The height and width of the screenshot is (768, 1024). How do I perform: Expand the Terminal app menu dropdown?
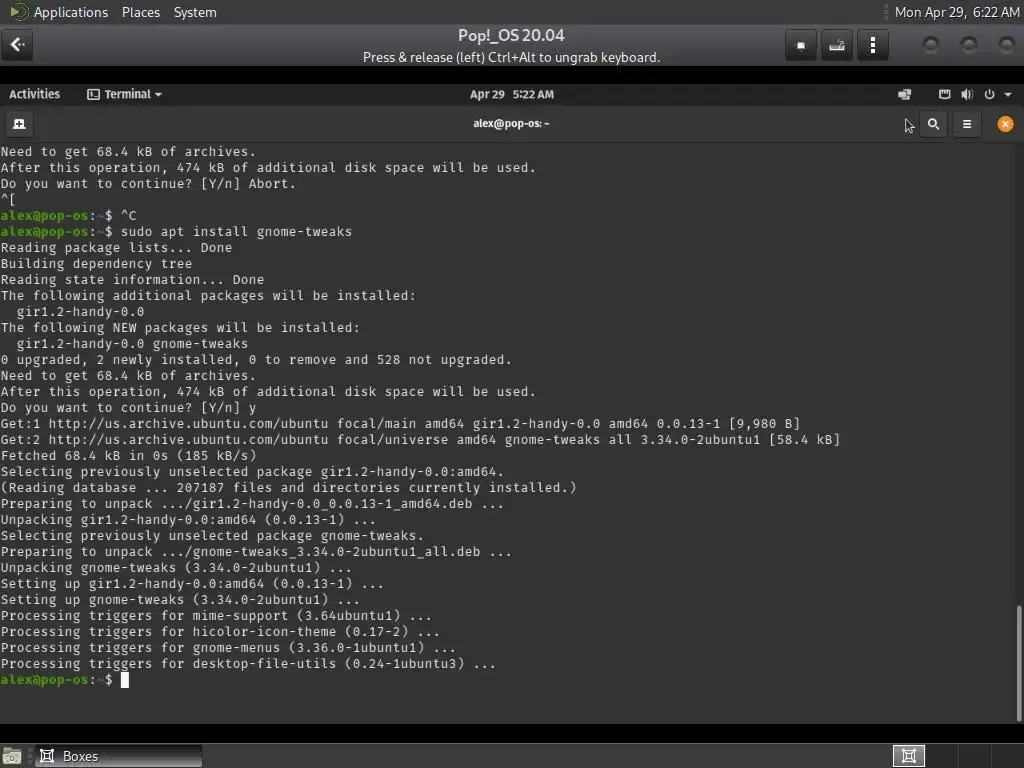coord(124,94)
